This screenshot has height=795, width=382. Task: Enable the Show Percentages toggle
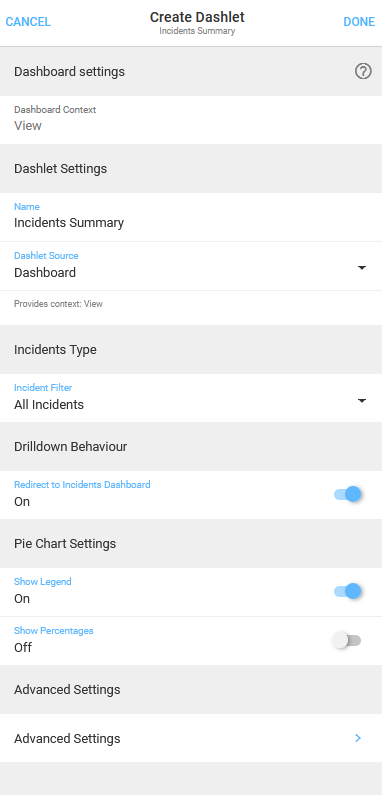tap(347, 640)
